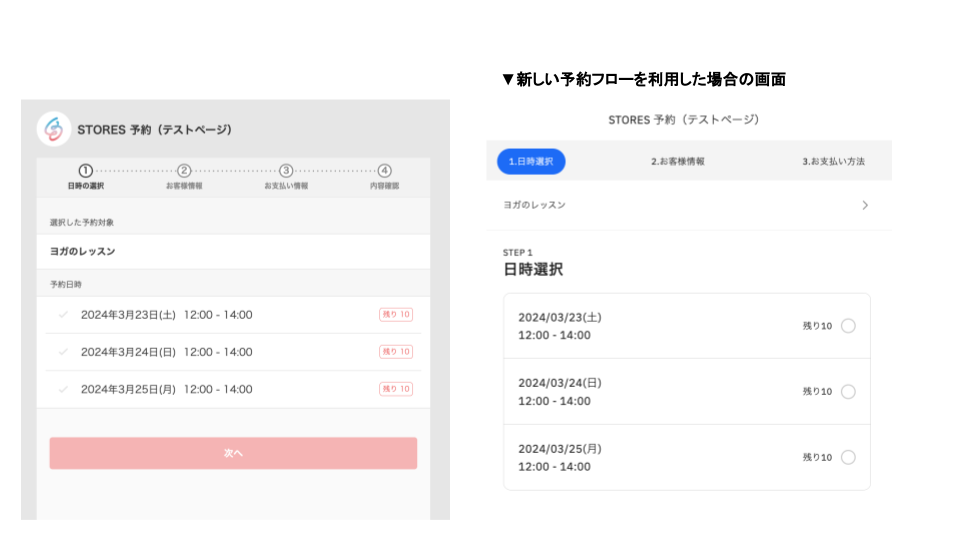Open the 1.日時選択 tab
This screenshot has height=540, width=960.
tap(531, 162)
